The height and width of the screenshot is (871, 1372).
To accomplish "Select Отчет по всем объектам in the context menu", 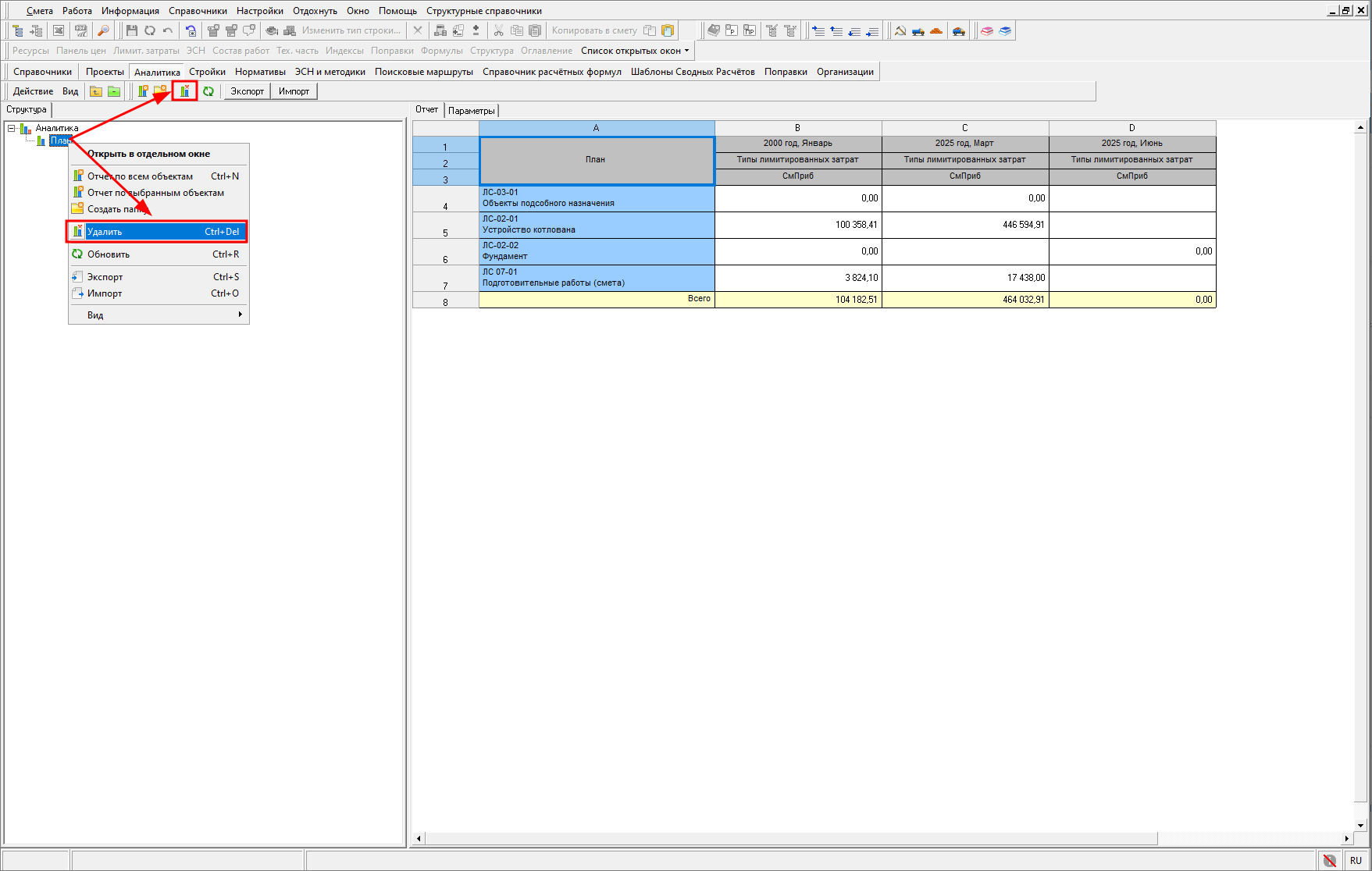I will coord(140,176).
